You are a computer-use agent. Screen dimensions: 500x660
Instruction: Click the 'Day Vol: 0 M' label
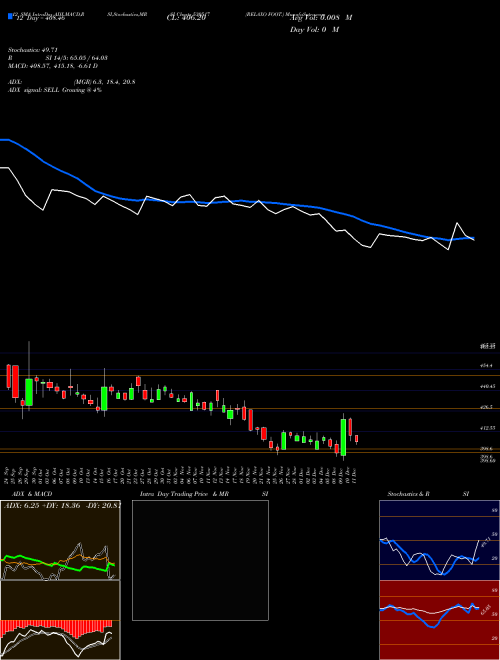coord(314,29)
